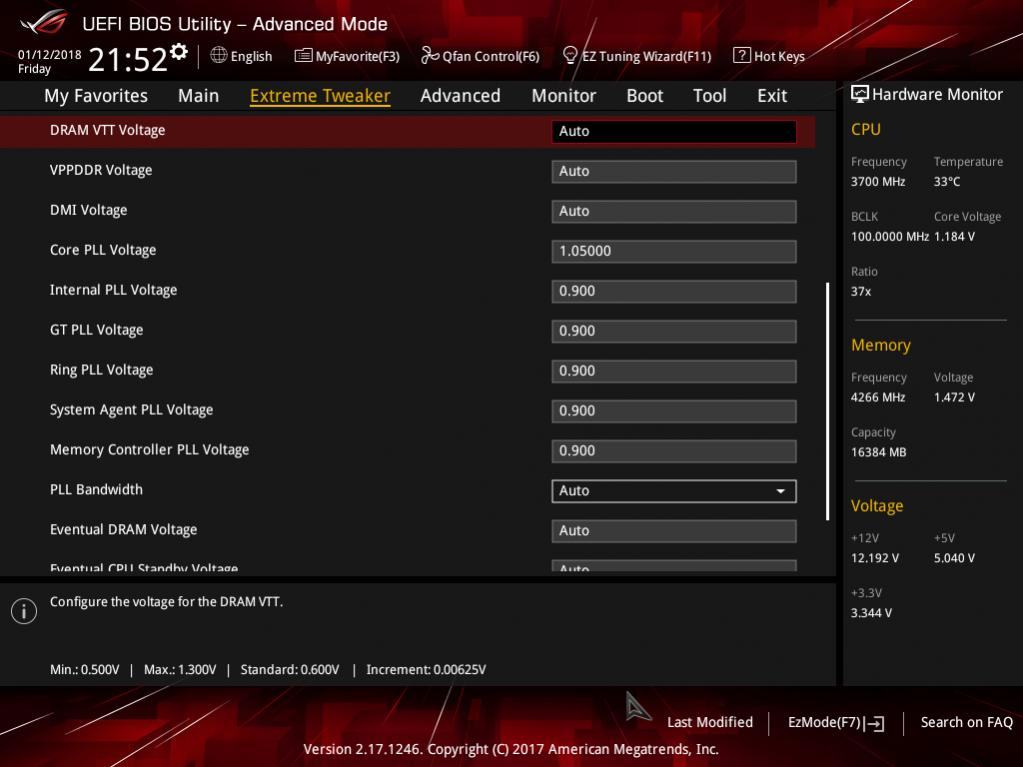Open the My Favorites tab
The width and height of the screenshot is (1023, 767).
(96, 96)
